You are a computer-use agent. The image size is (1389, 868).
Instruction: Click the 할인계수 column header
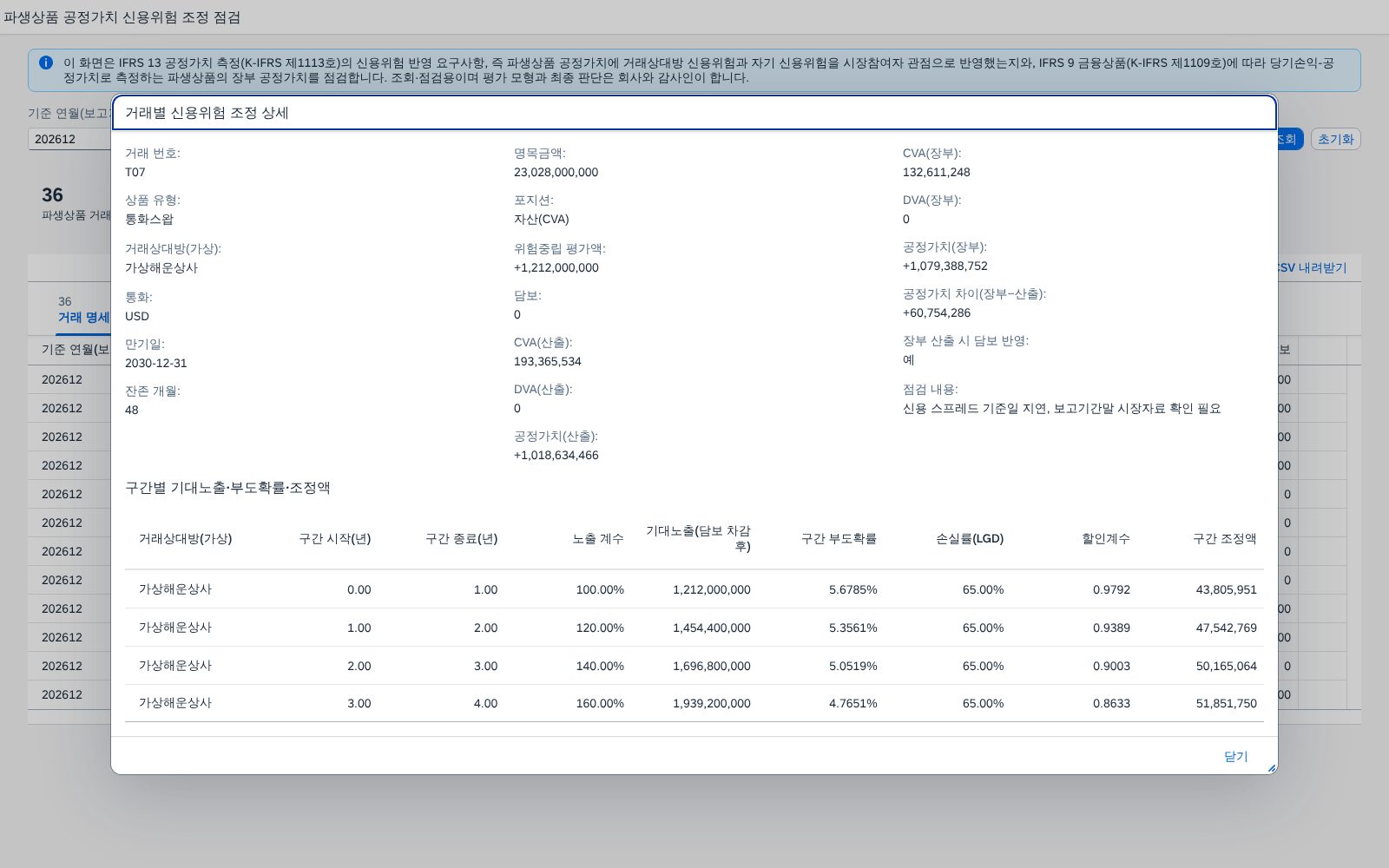pyautogui.click(x=1106, y=538)
